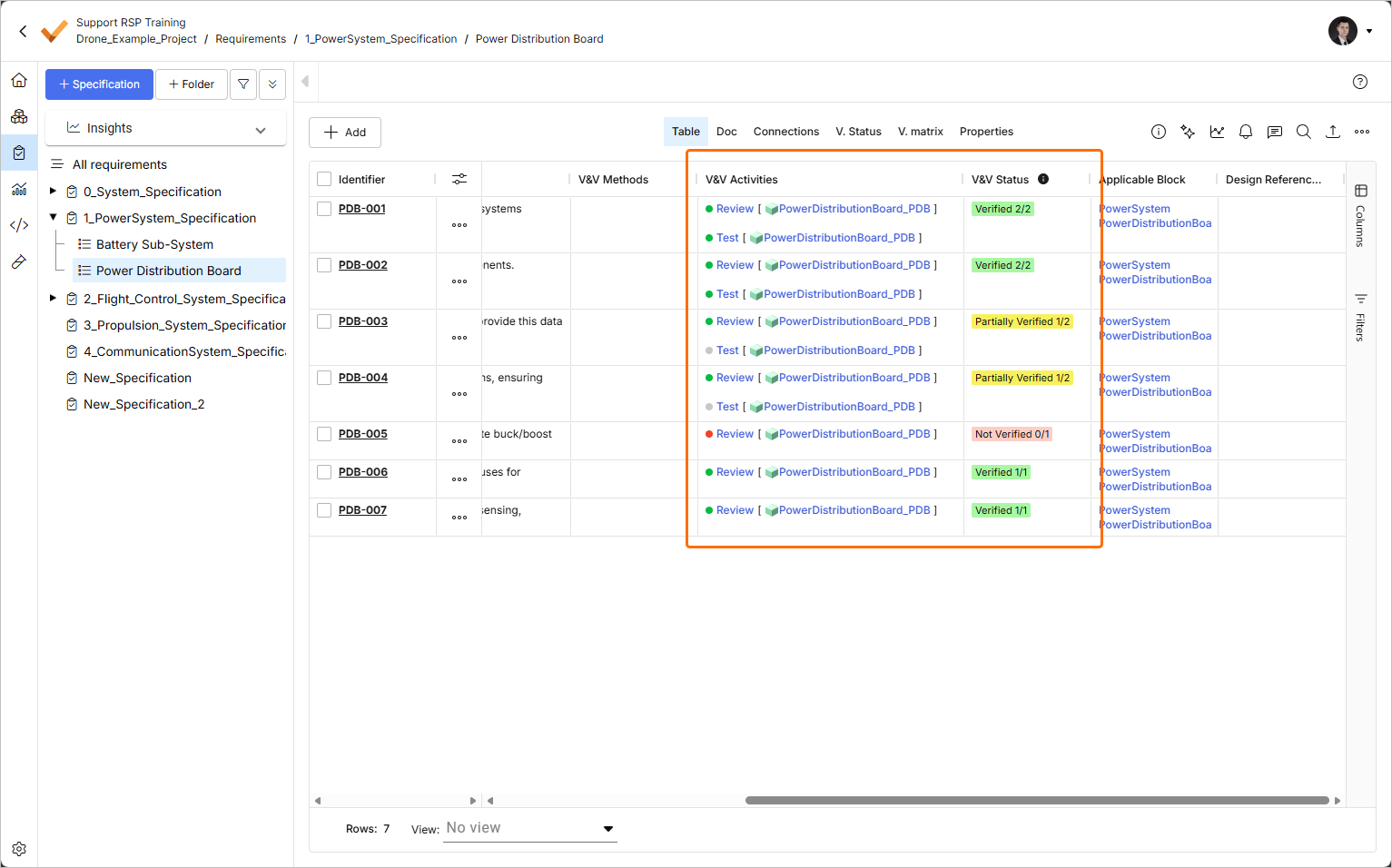The height and width of the screenshot is (868, 1392).
Task: Click the export upload icon
Action: [1333, 132]
